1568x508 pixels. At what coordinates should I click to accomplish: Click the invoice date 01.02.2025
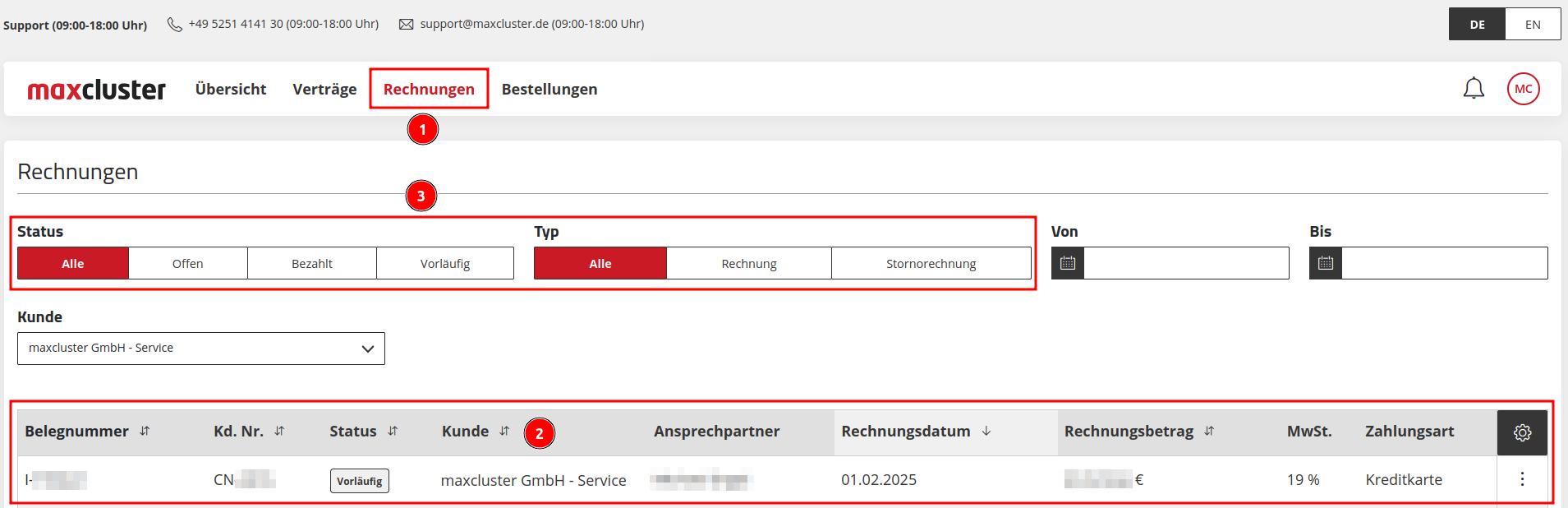(879, 479)
